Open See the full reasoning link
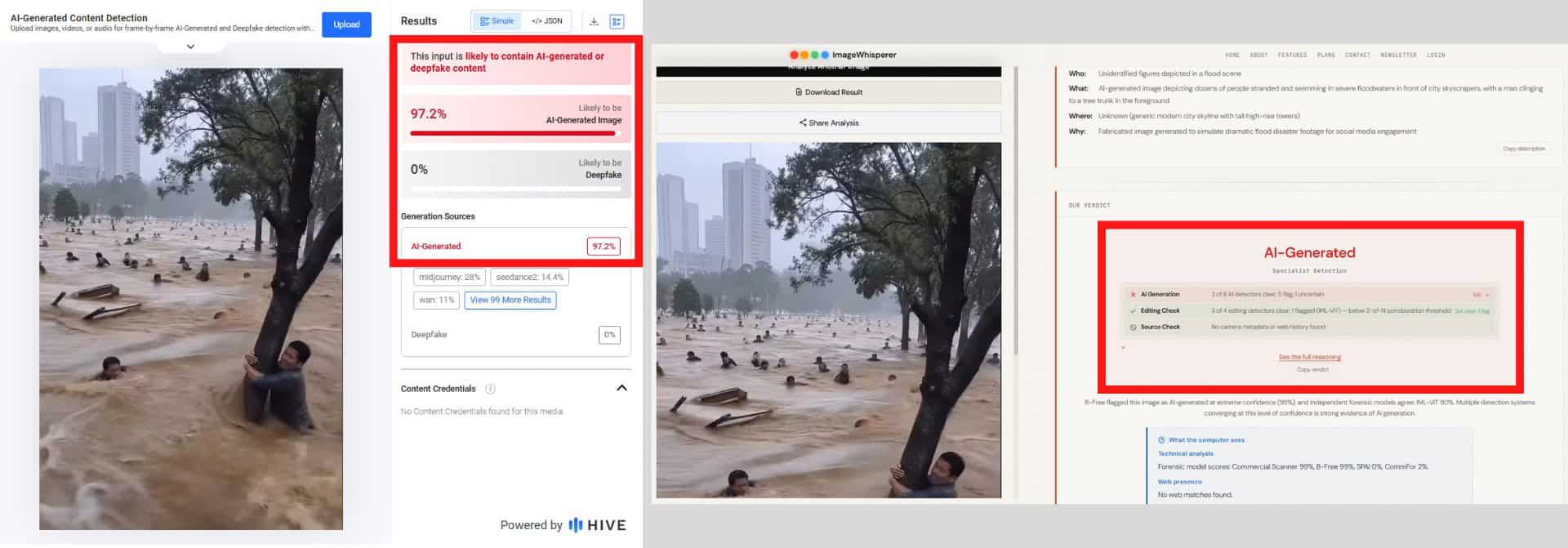1568x548 pixels. pos(1309,358)
